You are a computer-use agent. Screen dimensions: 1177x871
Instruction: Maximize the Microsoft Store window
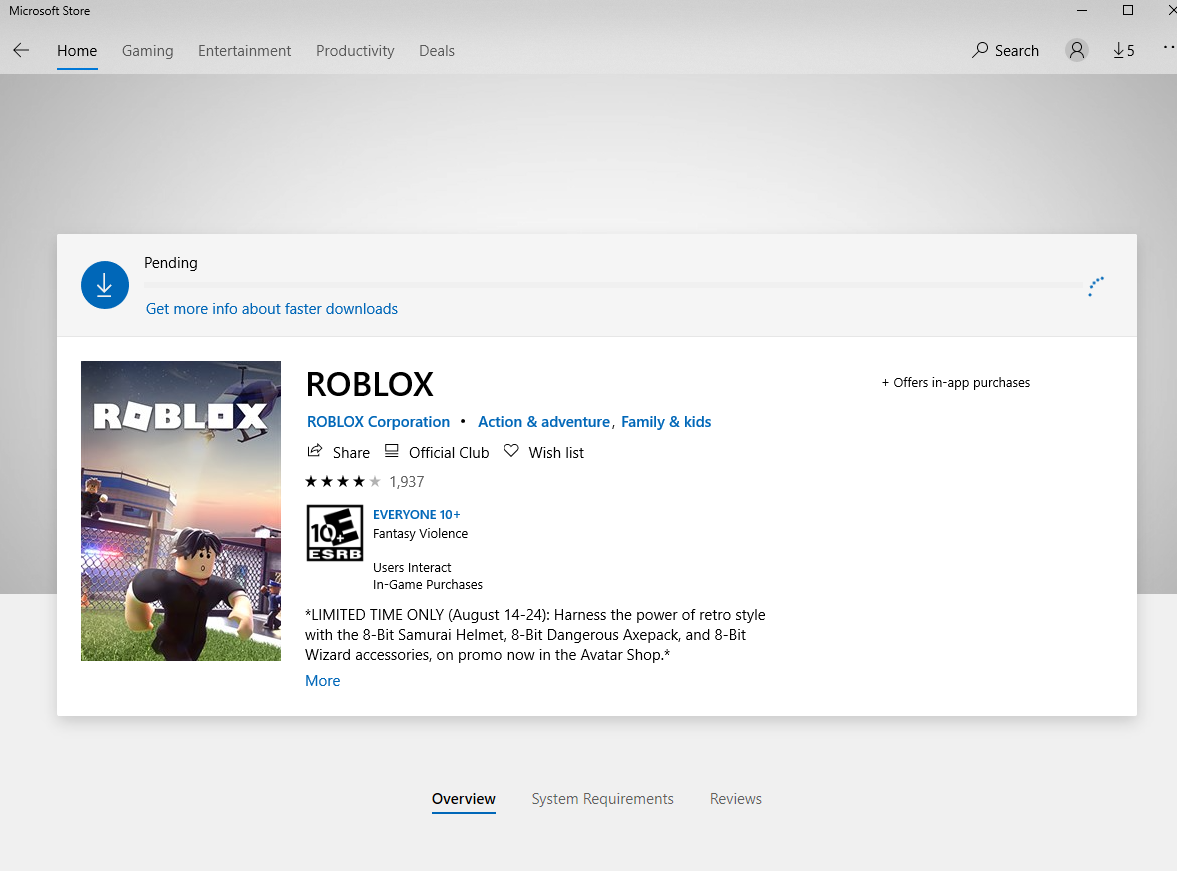tap(1127, 11)
